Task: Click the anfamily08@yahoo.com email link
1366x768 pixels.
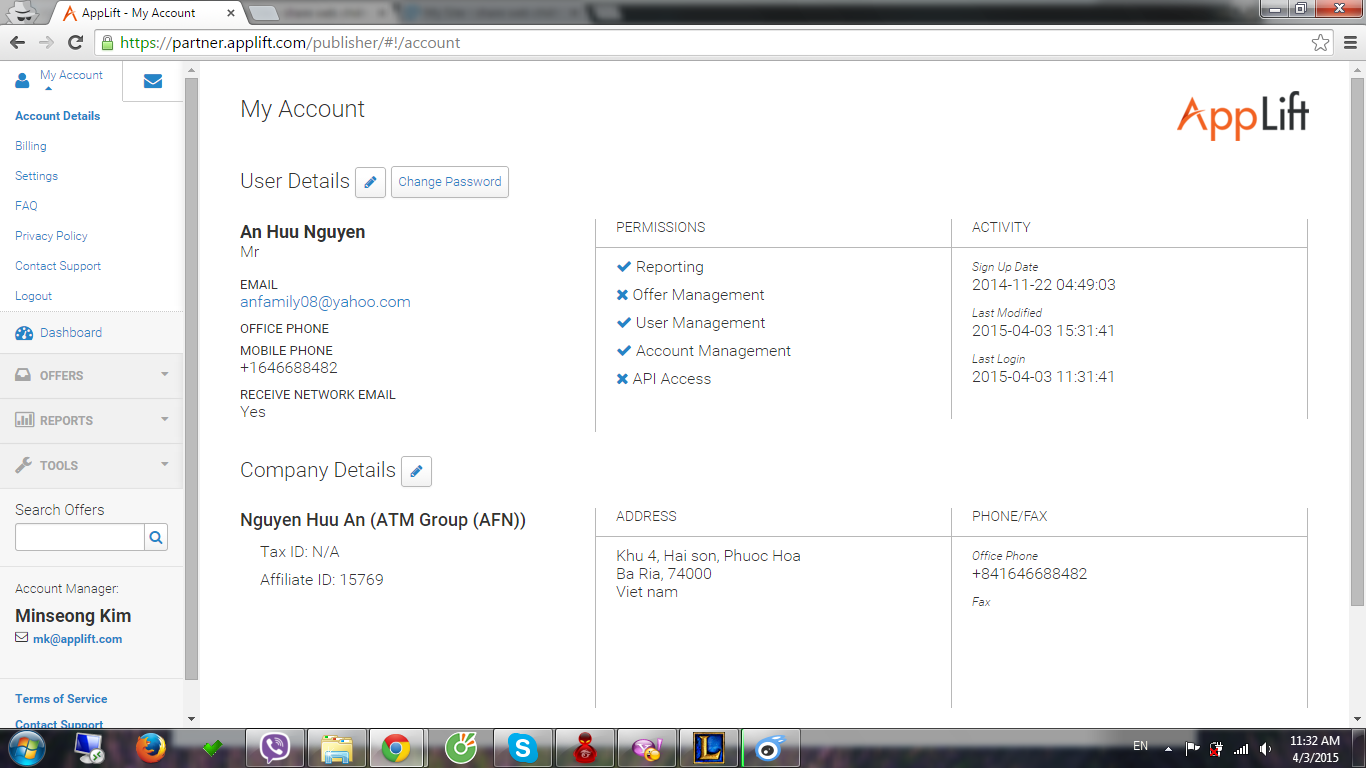Action: (x=325, y=302)
